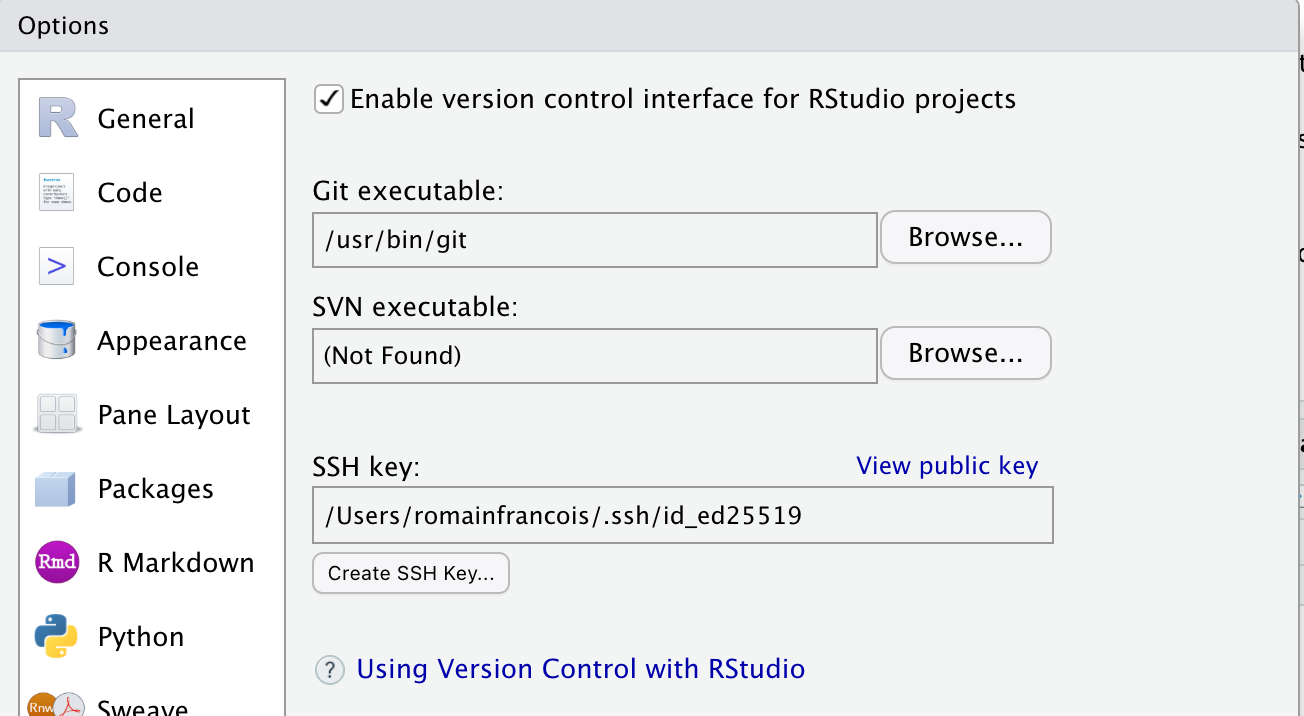Uncheck Enable version control interface for RStudio projects

328,99
